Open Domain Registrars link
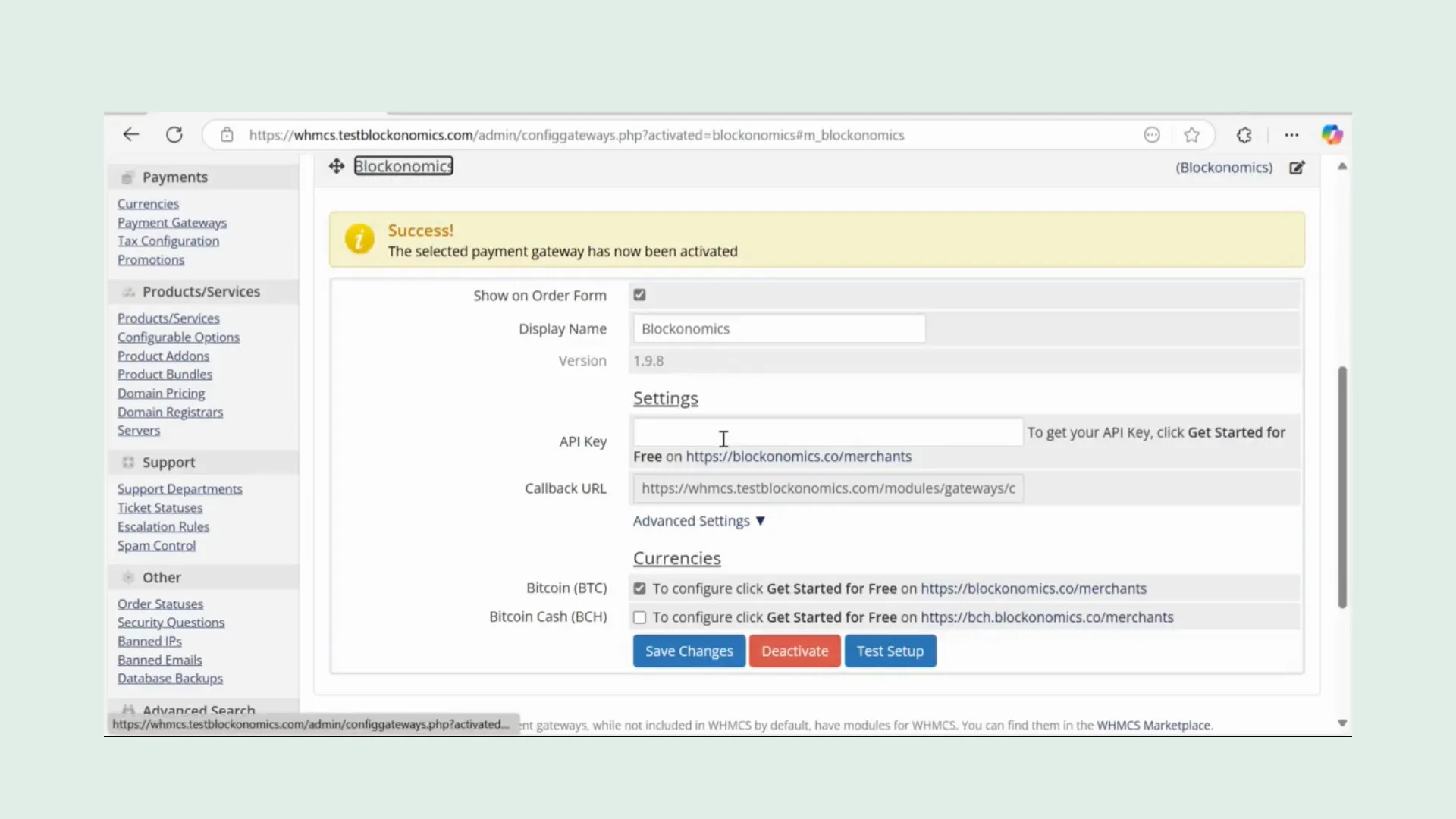 (170, 413)
